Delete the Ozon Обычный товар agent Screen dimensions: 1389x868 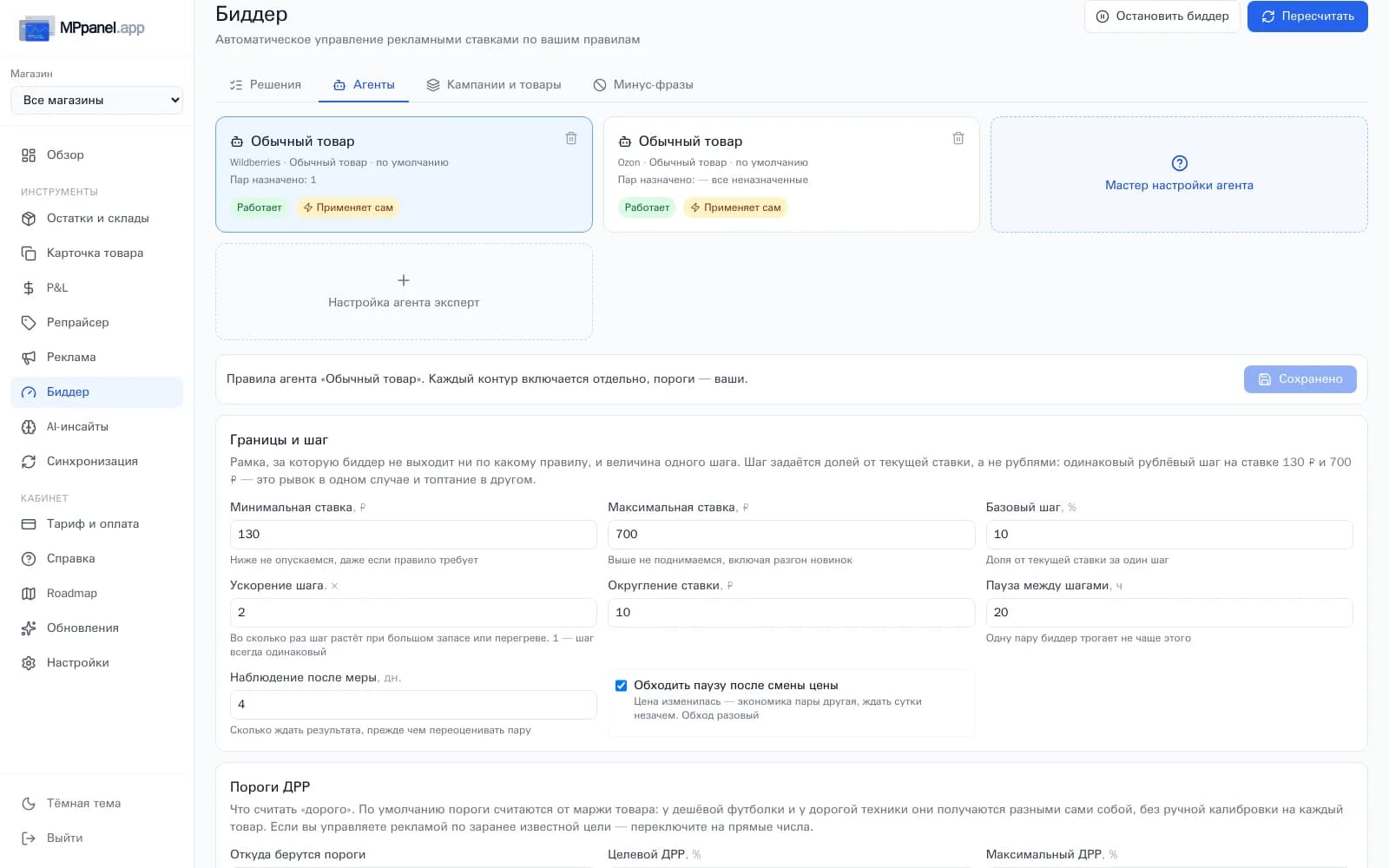pos(958,138)
